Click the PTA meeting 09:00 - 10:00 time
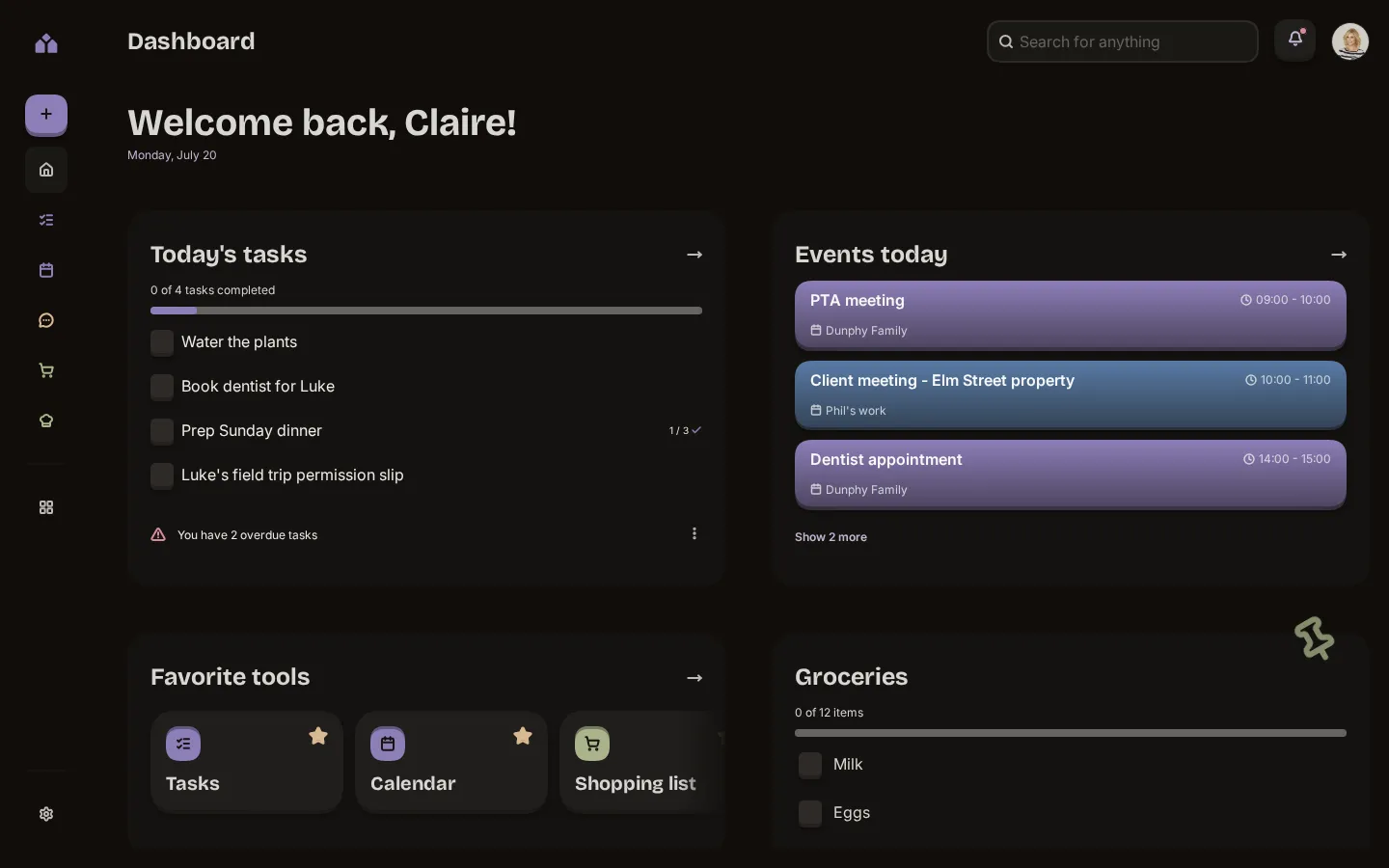The height and width of the screenshot is (868, 1389). [1286, 300]
